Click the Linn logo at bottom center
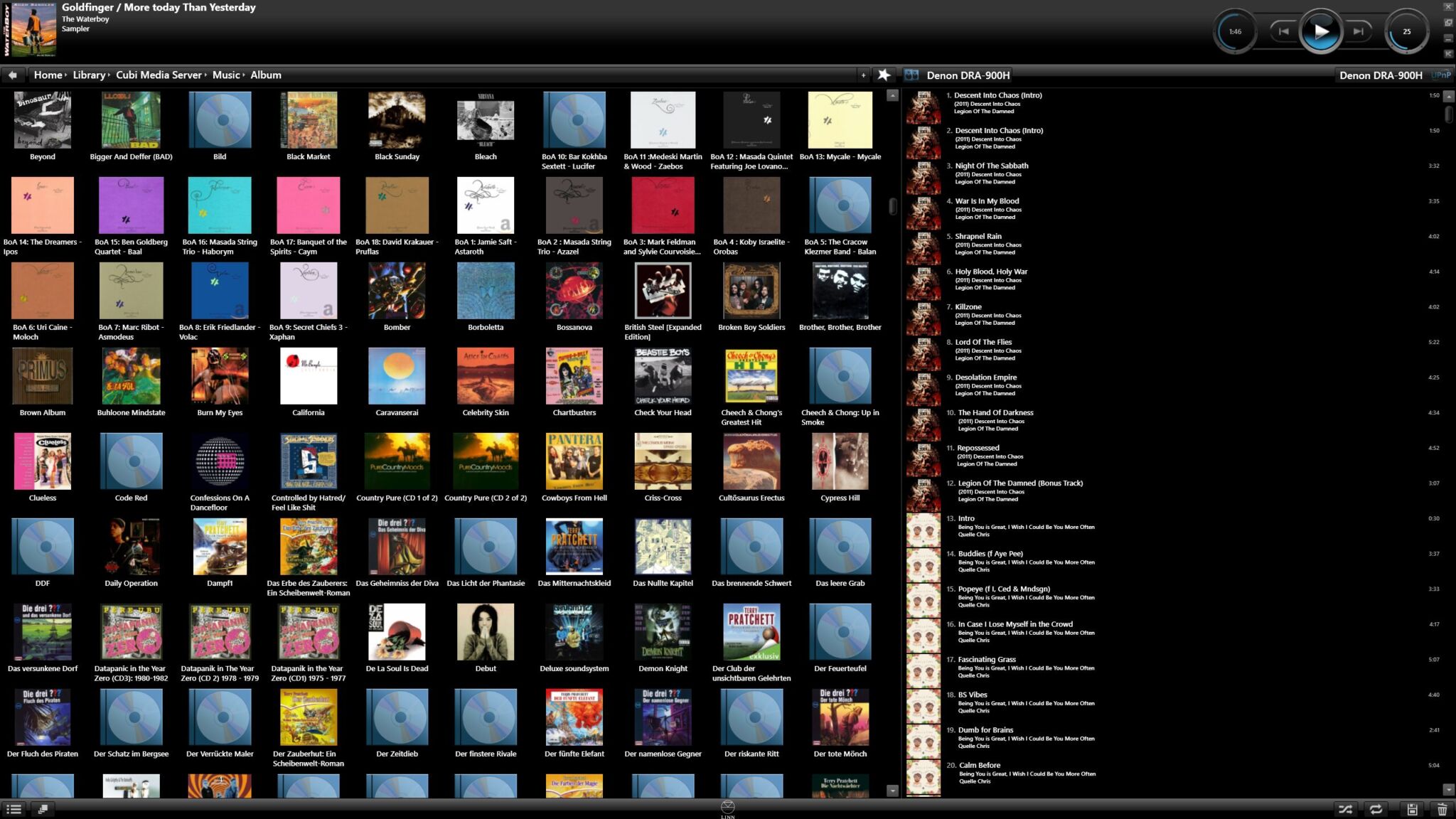The width and height of the screenshot is (1456, 819). tap(727, 809)
